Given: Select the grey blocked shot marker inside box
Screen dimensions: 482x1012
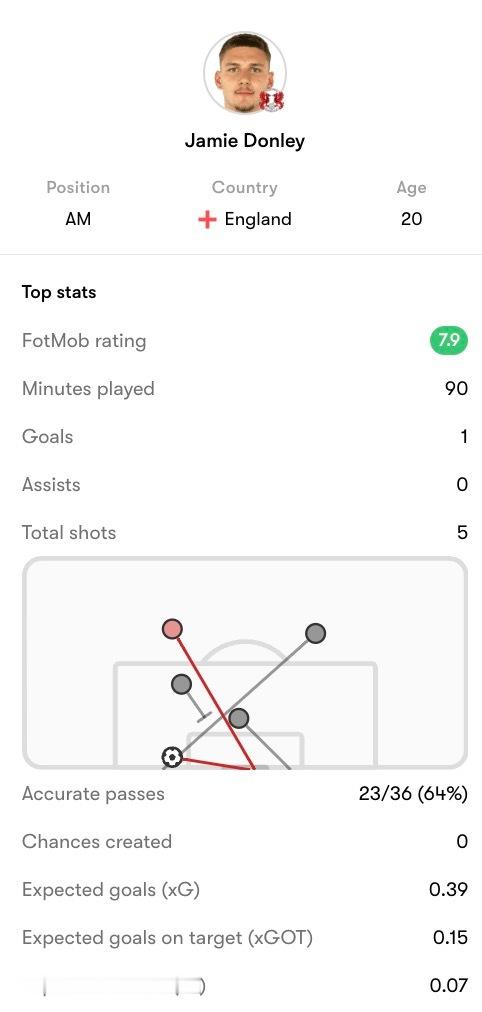Looking at the screenshot, I should pos(182,684).
